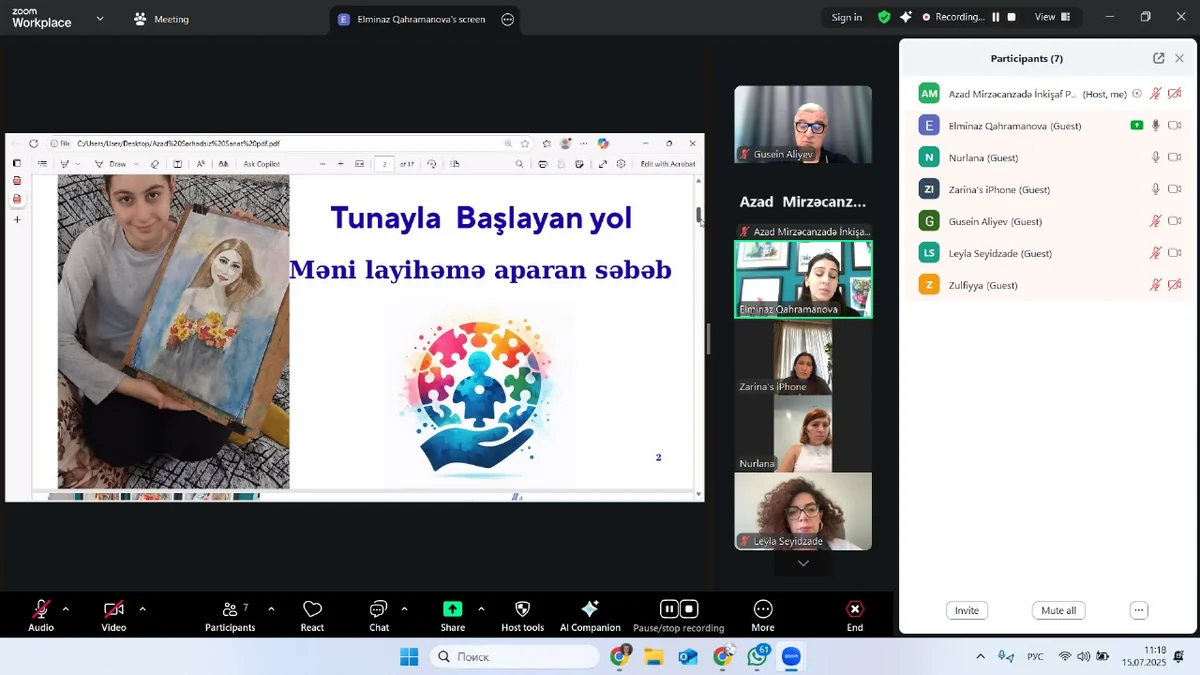Expand participants options arrow

pos(271,609)
